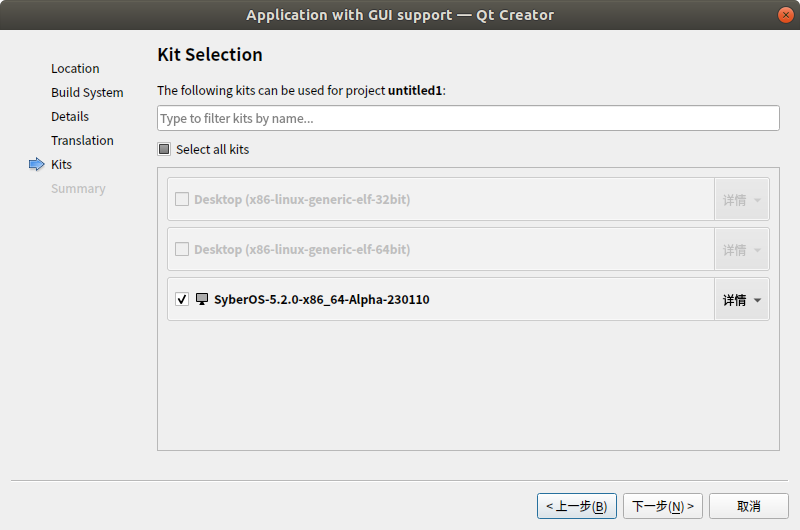Click the Summary wizard step

(78, 189)
